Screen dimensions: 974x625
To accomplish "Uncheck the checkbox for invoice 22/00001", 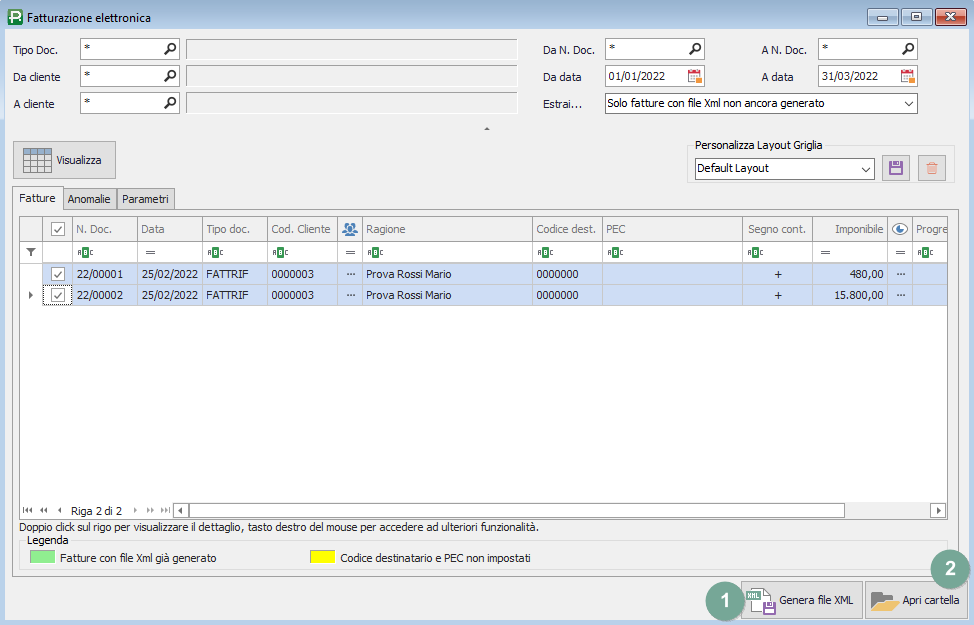I will click(58, 274).
